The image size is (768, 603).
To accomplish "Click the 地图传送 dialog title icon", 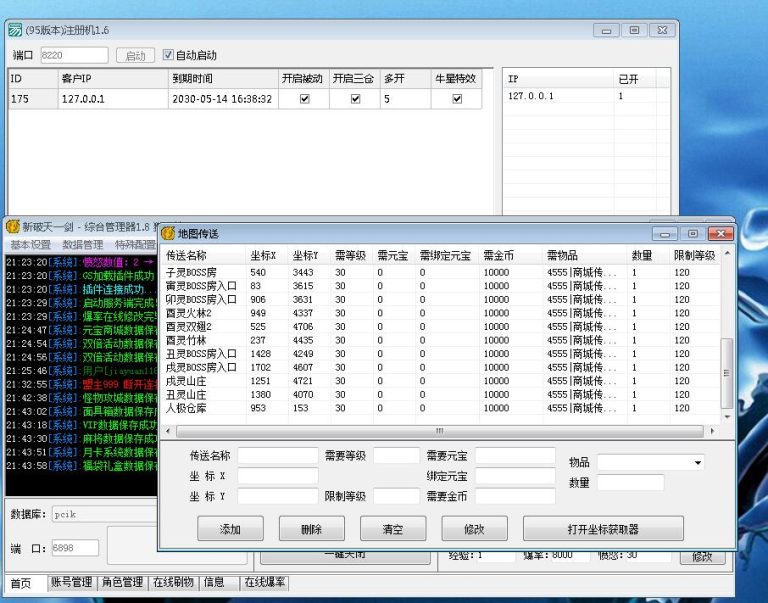I will [168, 233].
